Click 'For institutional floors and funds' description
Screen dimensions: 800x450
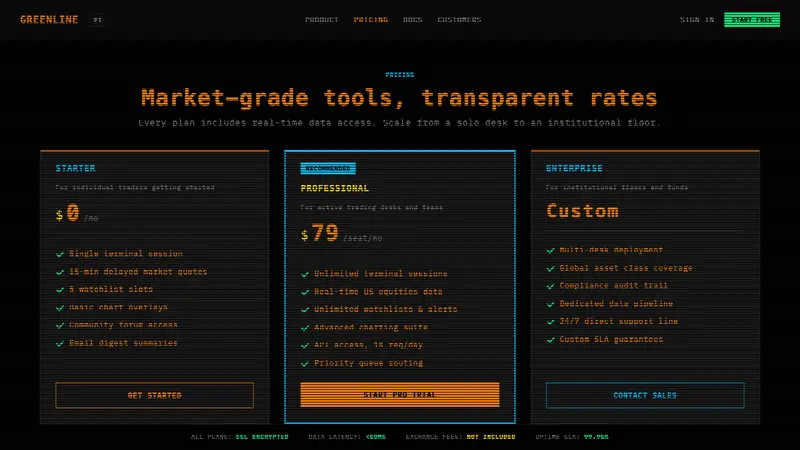pos(617,187)
